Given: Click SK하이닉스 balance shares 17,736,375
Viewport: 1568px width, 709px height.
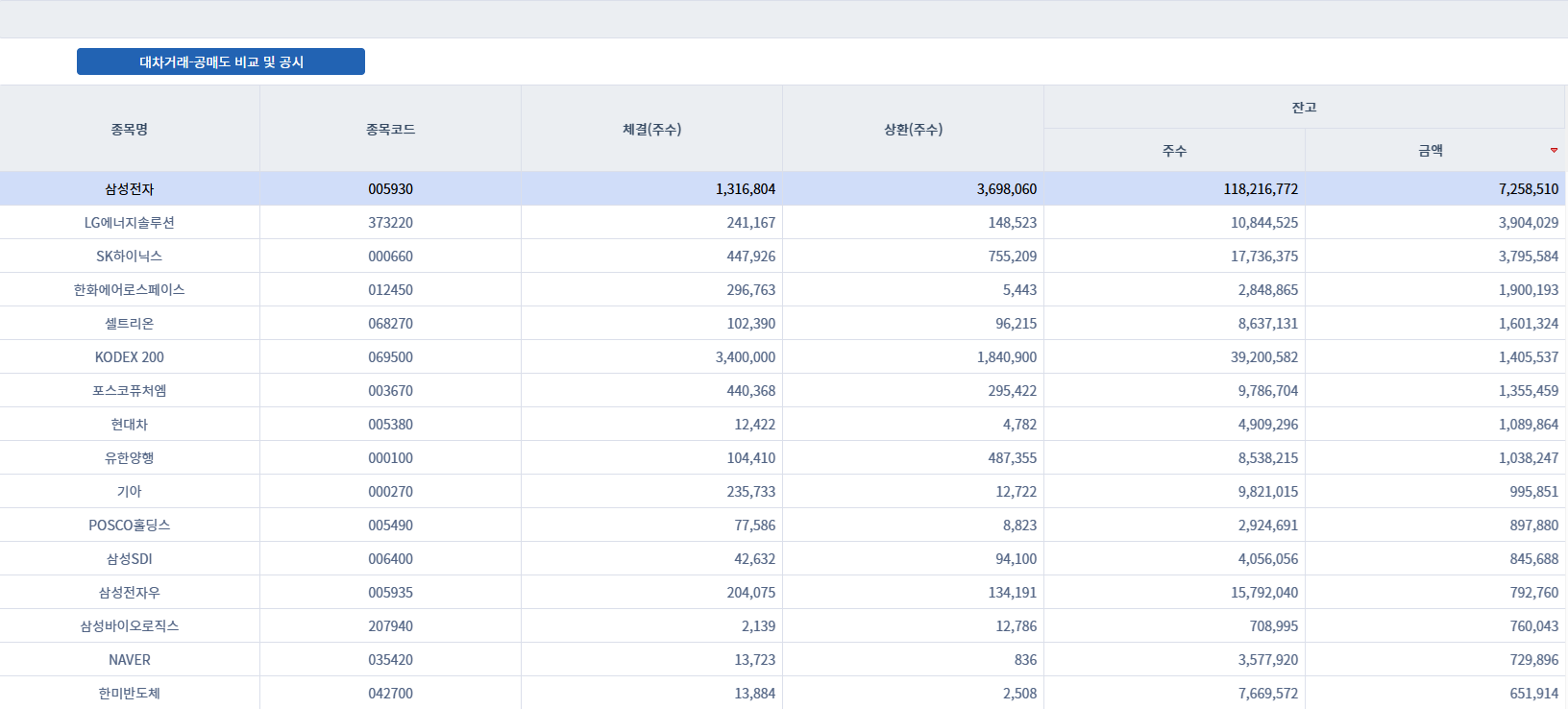Looking at the screenshot, I should click(x=1264, y=257).
